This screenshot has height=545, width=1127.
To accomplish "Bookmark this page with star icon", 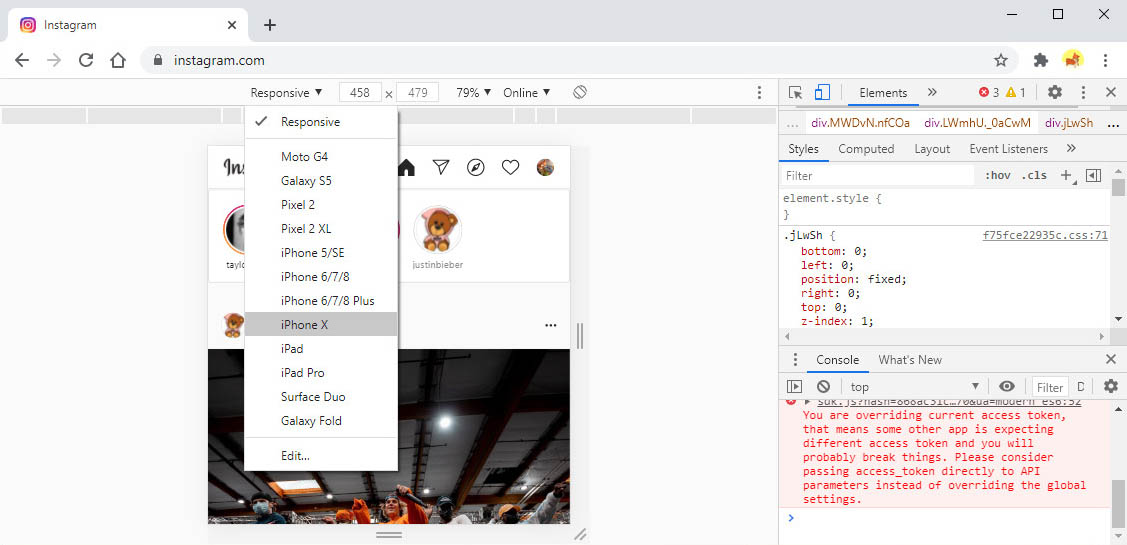I will [1000, 60].
